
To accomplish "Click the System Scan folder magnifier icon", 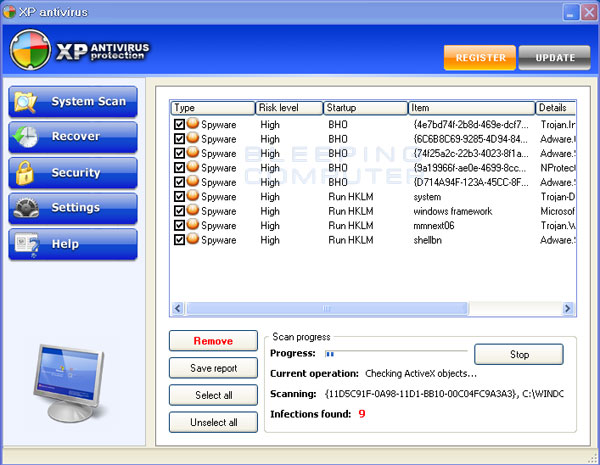I will point(25,102).
